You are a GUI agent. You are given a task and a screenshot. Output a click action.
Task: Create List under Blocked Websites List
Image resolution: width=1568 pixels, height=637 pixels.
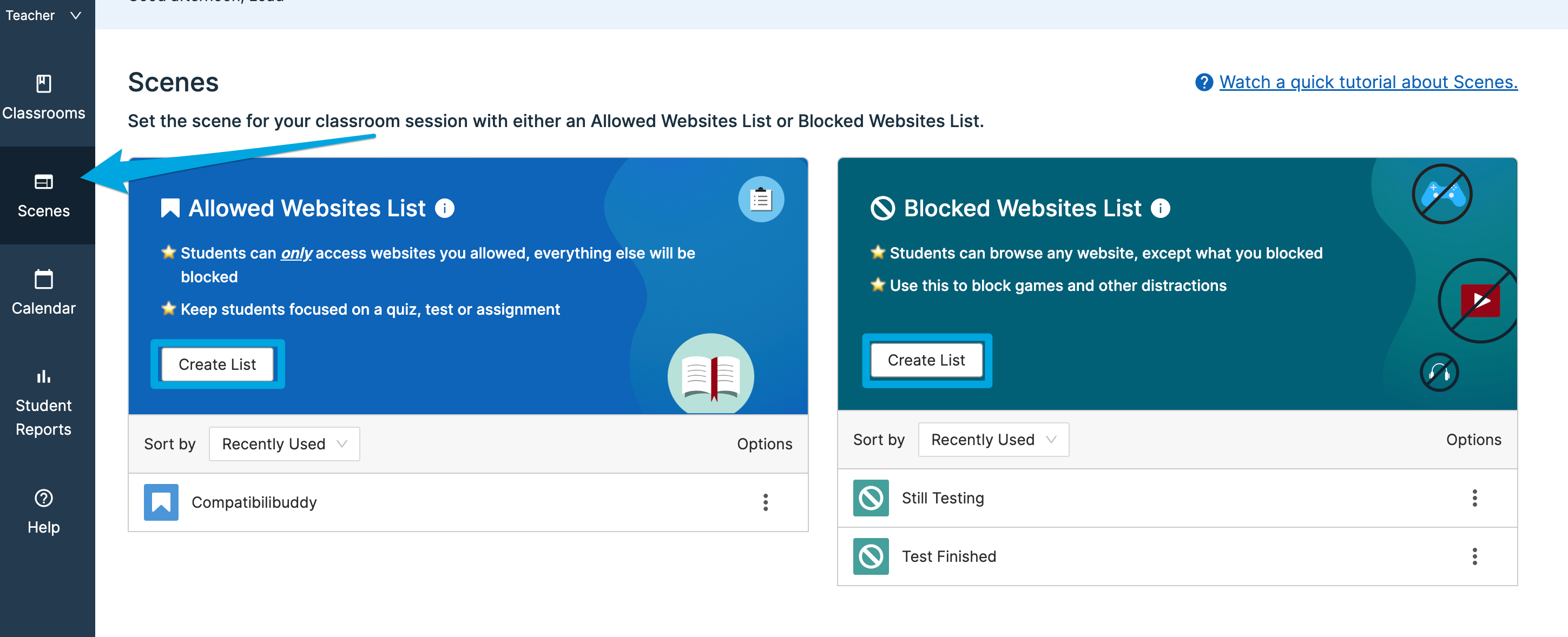pyautogui.click(x=926, y=360)
